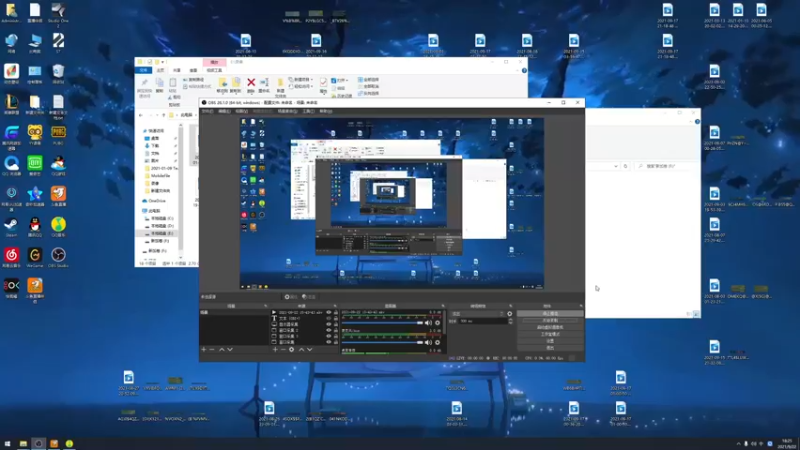The width and height of the screenshot is (800, 450).
Task: Open OBS 文件 menu
Action: tap(208, 111)
